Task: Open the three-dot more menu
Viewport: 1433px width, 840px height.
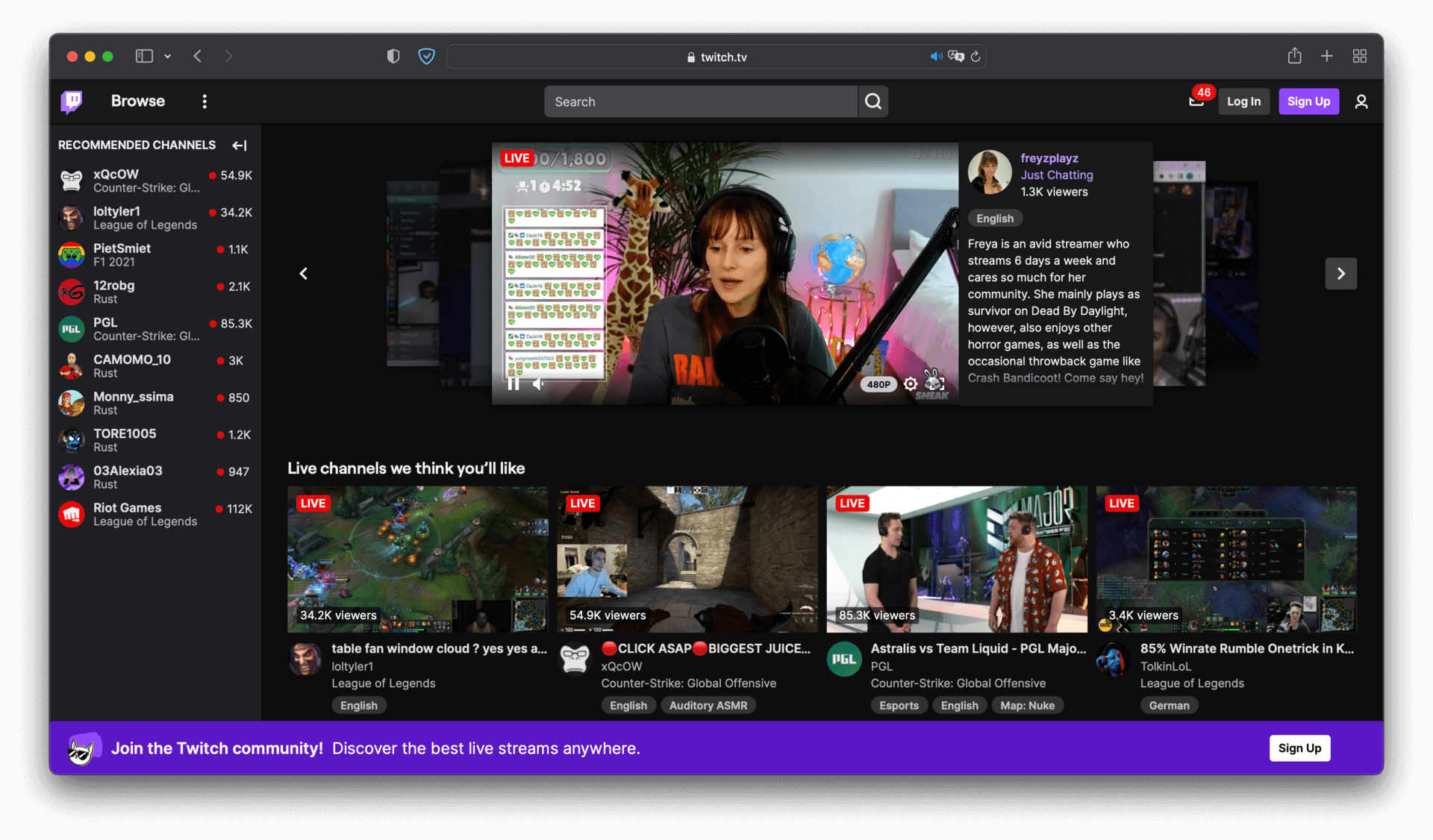Action: pyautogui.click(x=205, y=101)
